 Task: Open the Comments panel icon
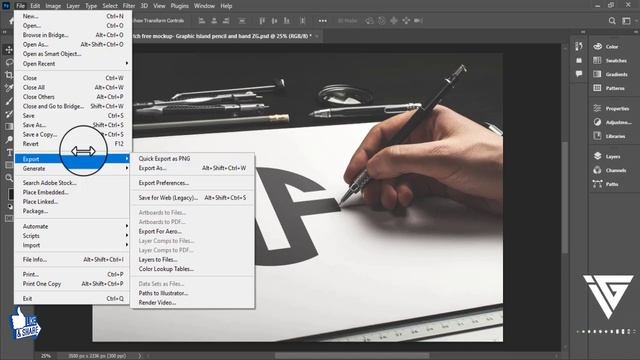click(x=579, y=74)
